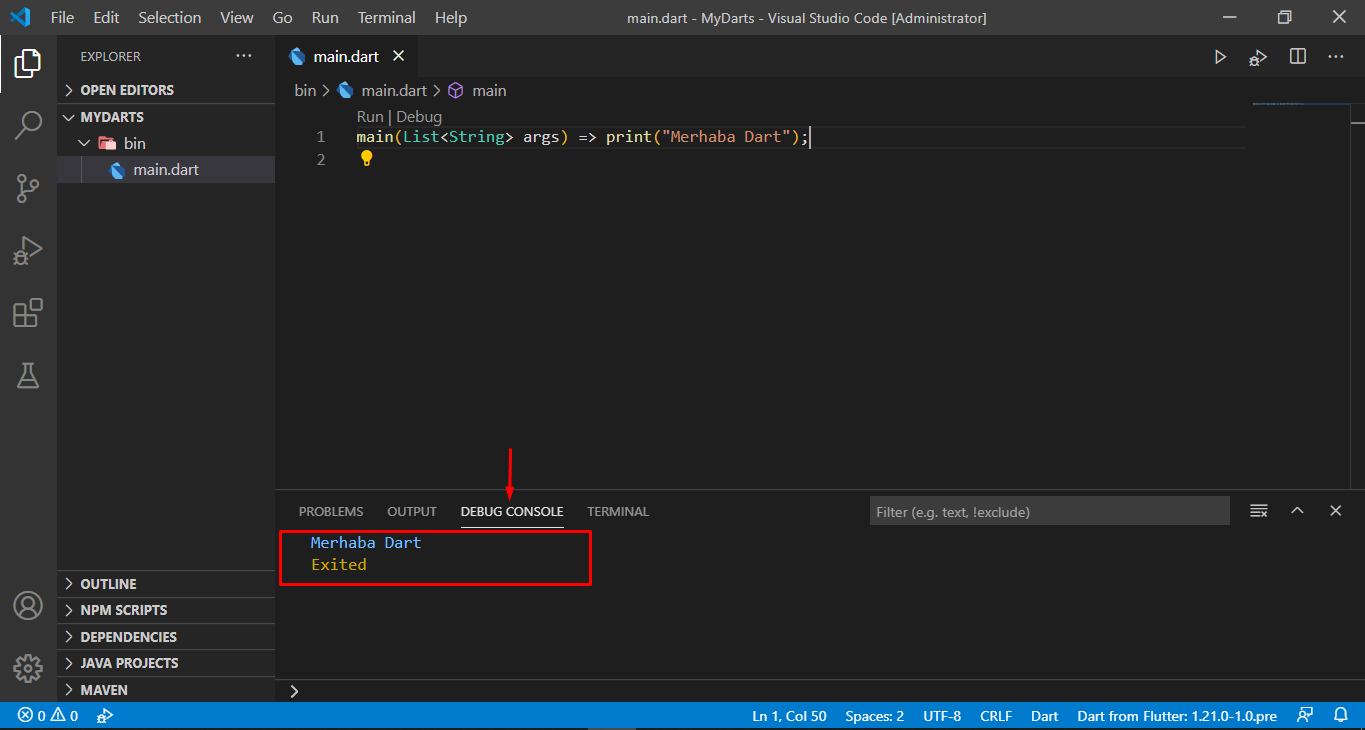The width and height of the screenshot is (1365, 730).
Task: Open the Terminal menu in menu bar
Action: pyautogui.click(x=386, y=18)
